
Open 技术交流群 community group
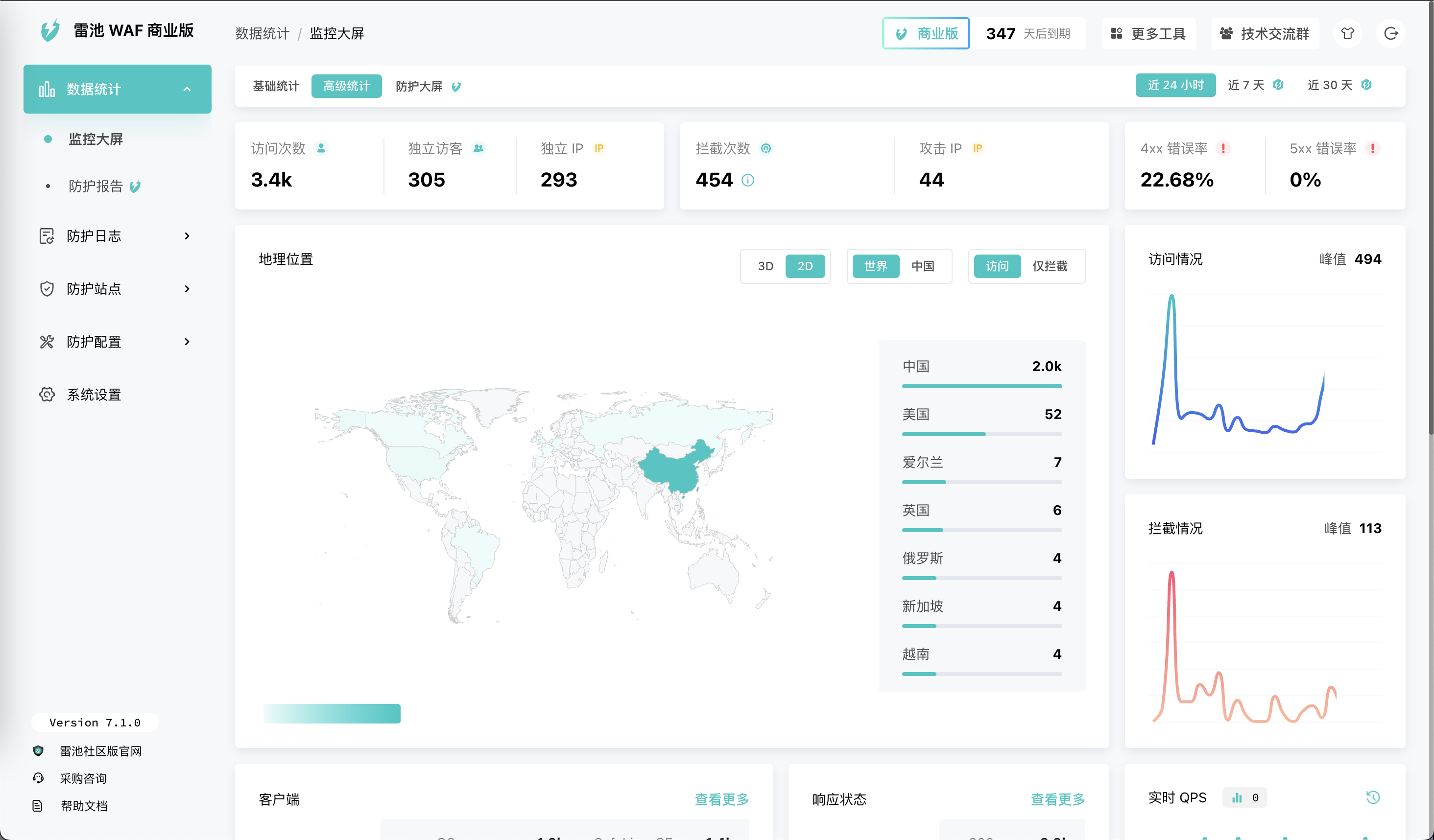[x=1265, y=34]
